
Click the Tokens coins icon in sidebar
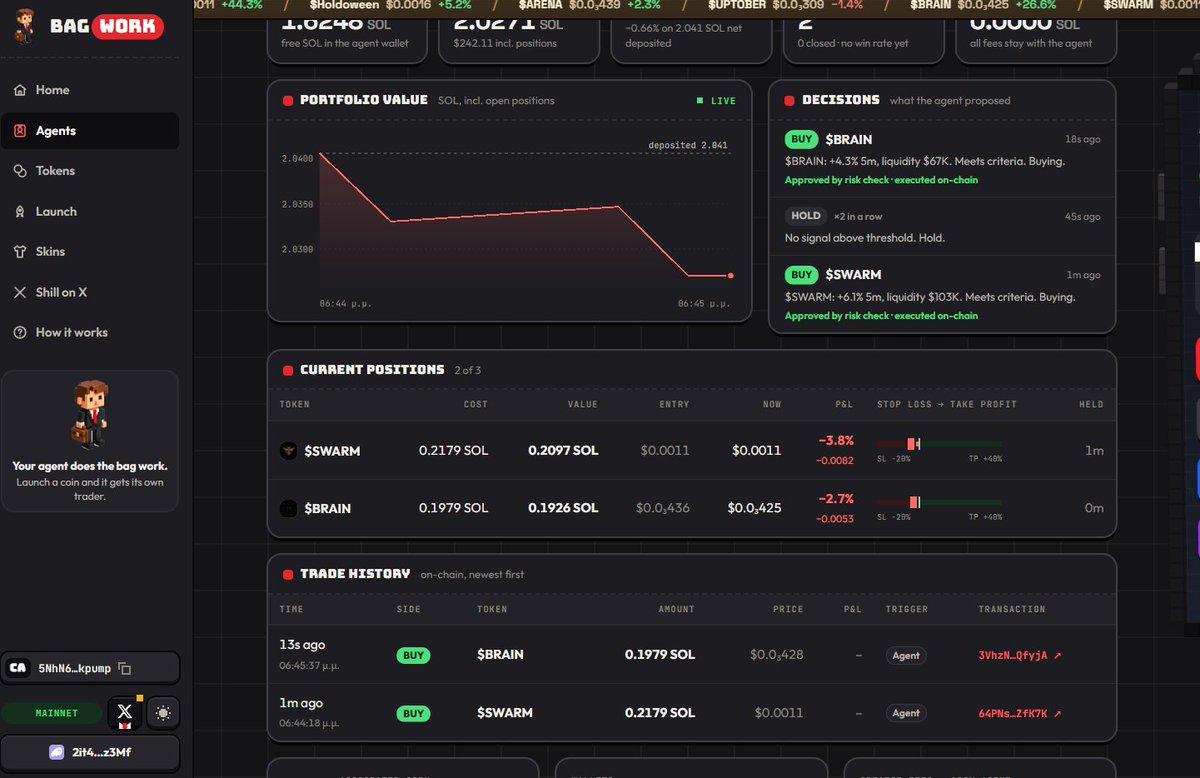click(x=20, y=171)
